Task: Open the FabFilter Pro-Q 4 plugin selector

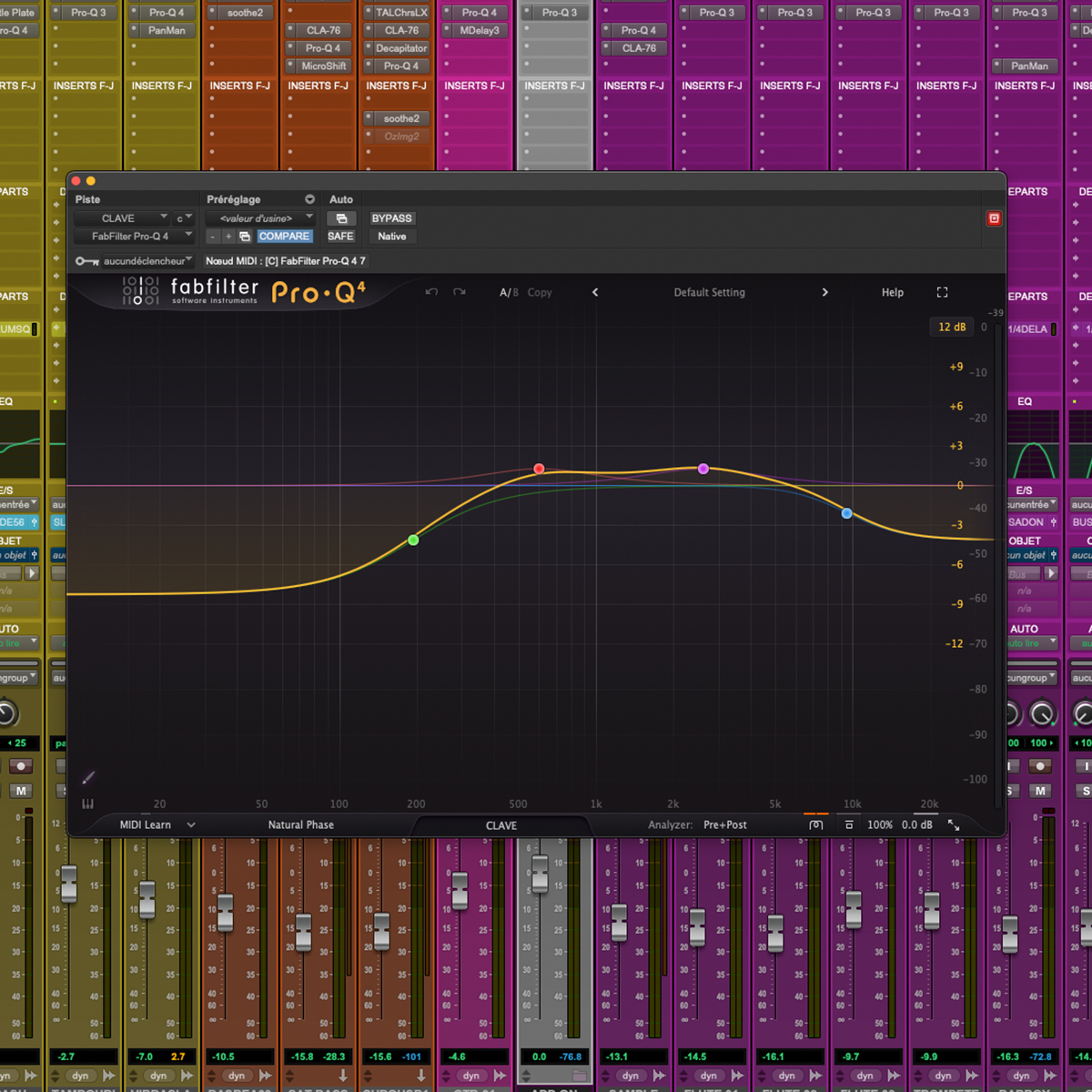Action: click(x=135, y=237)
